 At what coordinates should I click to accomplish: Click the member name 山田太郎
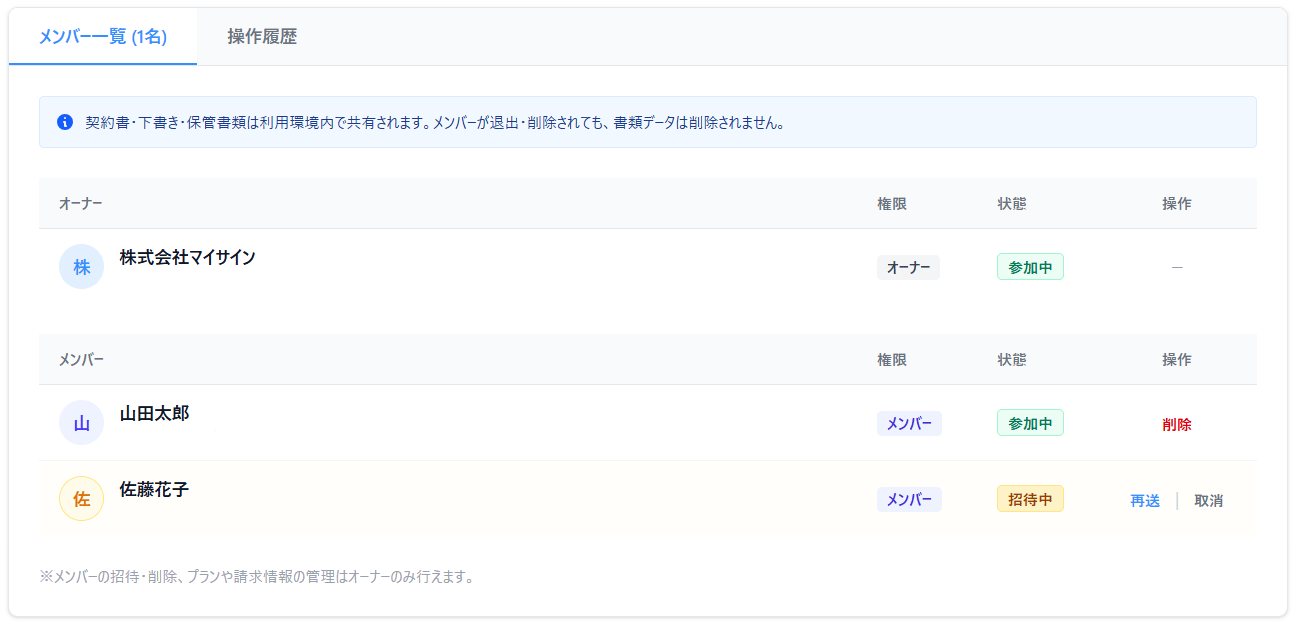(155, 414)
